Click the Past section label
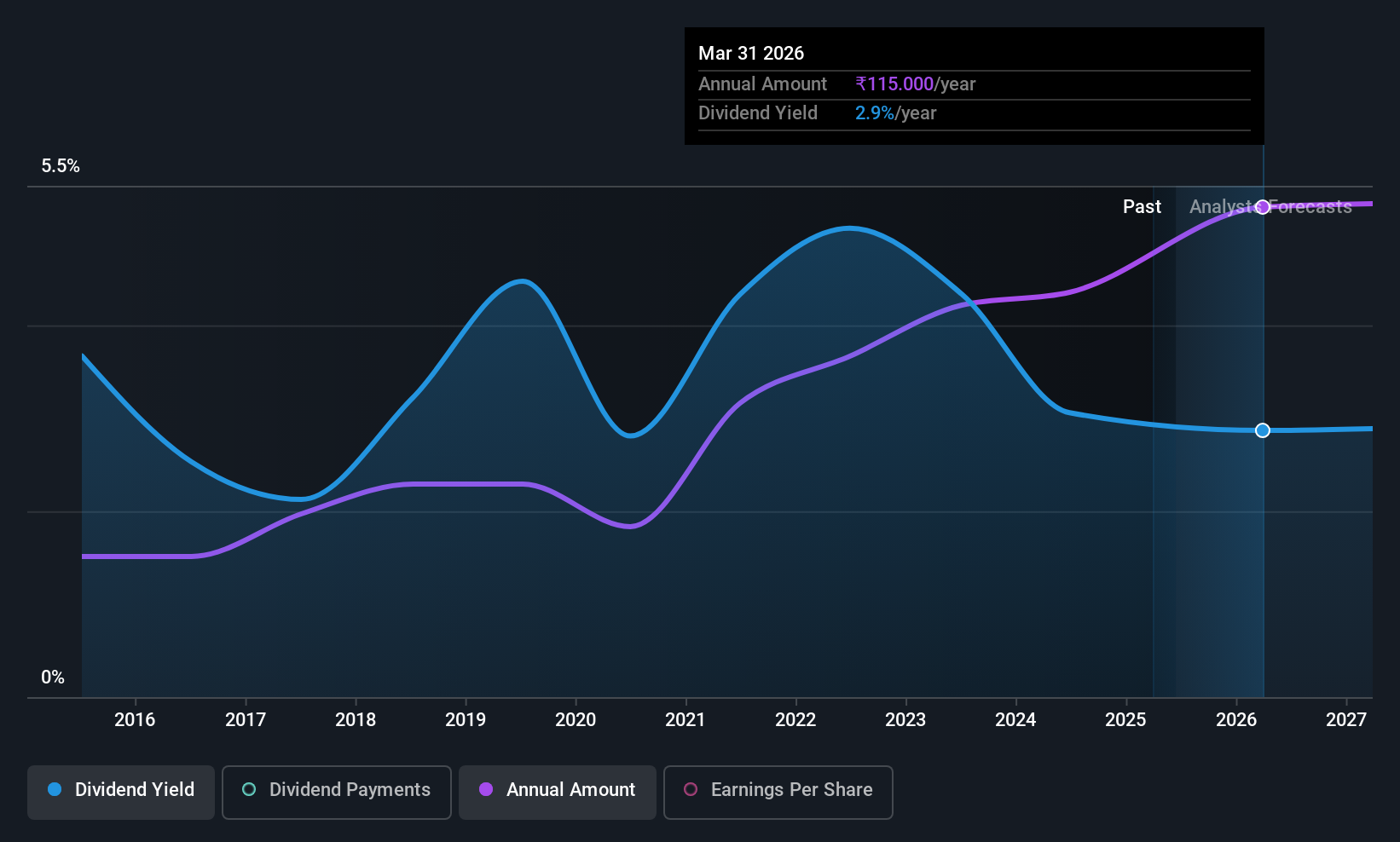 pyautogui.click(x=1142, y=207)
